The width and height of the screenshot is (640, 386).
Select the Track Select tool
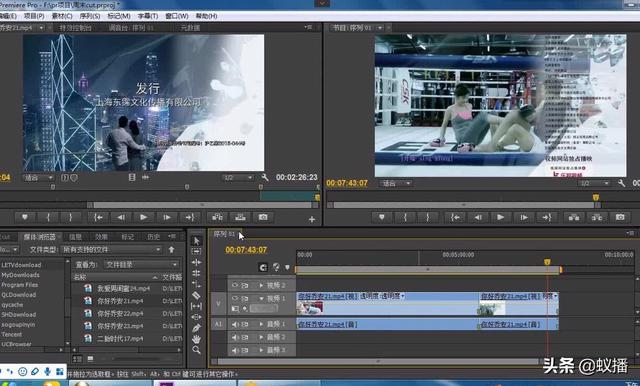(196, 252)
